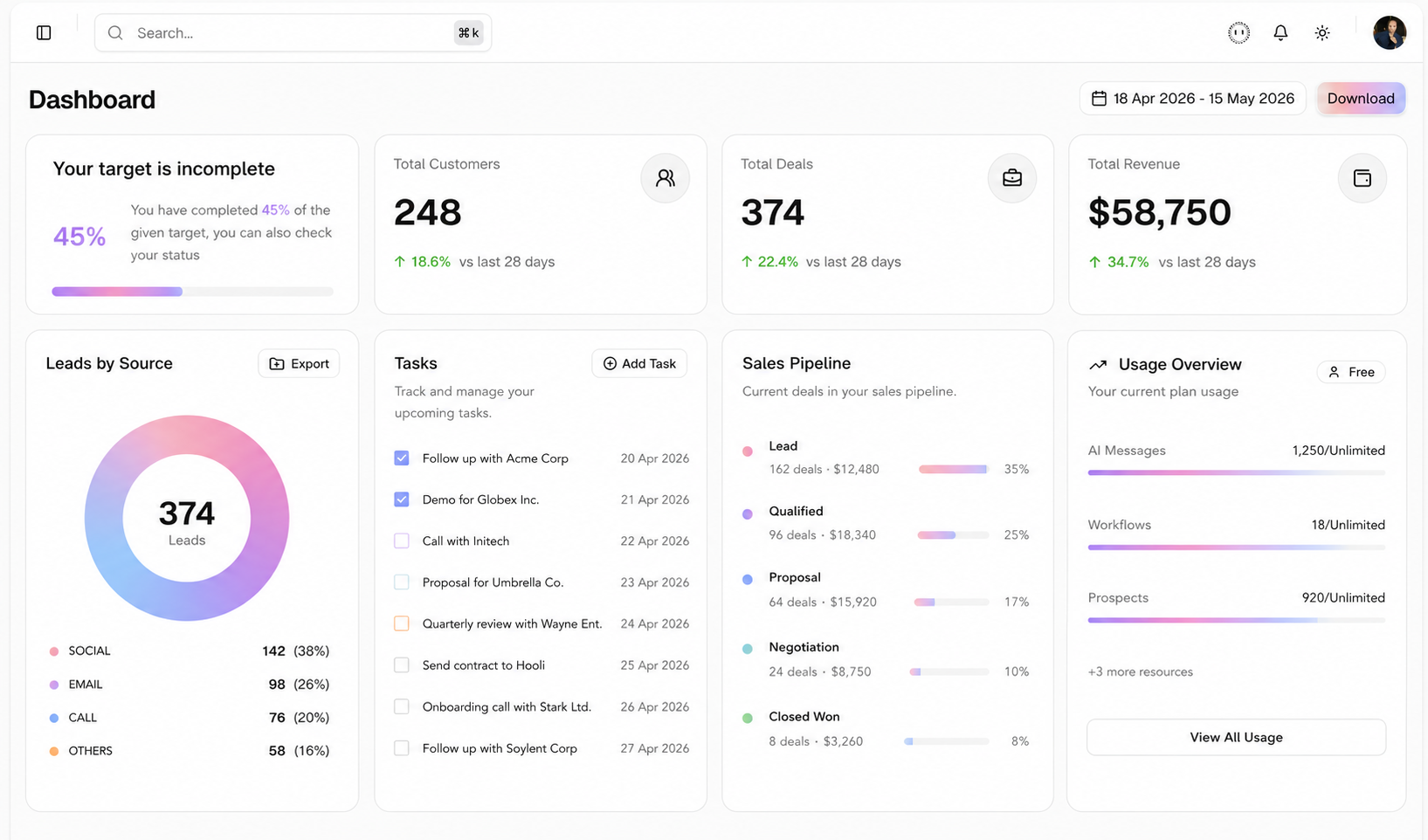1428x840 pixels.
Task: Check the Quarterly review with Wayne Ent. task
Action: coord(402,623)
